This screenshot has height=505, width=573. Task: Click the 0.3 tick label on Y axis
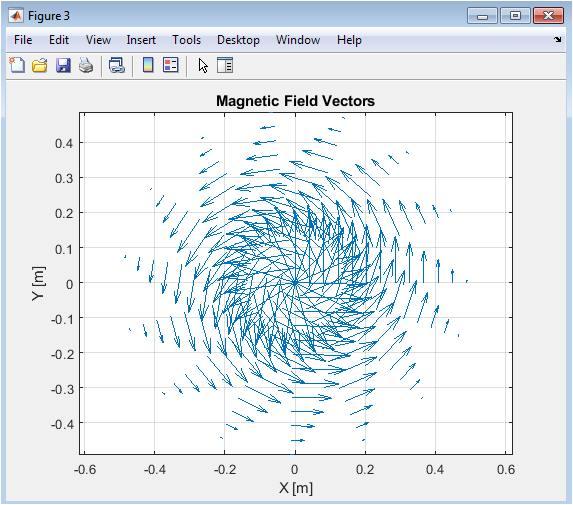(x=64, y=179)
